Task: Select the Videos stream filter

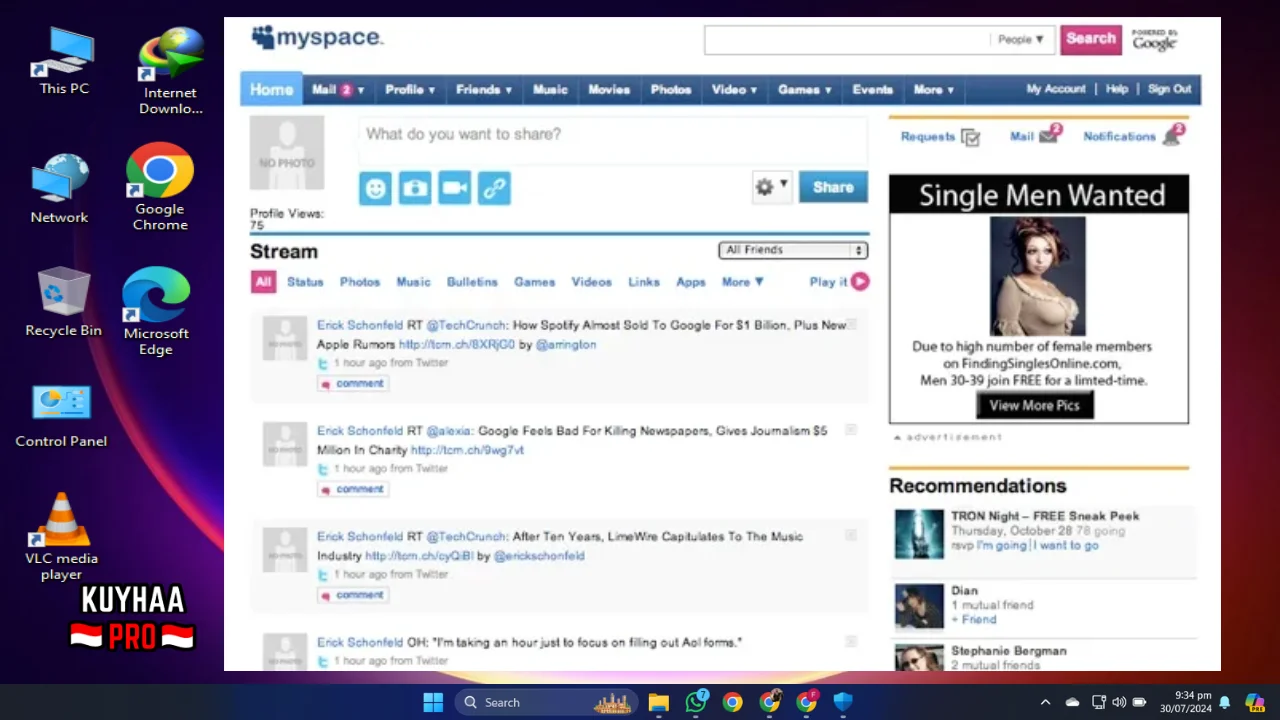Action: coord(591,282)
